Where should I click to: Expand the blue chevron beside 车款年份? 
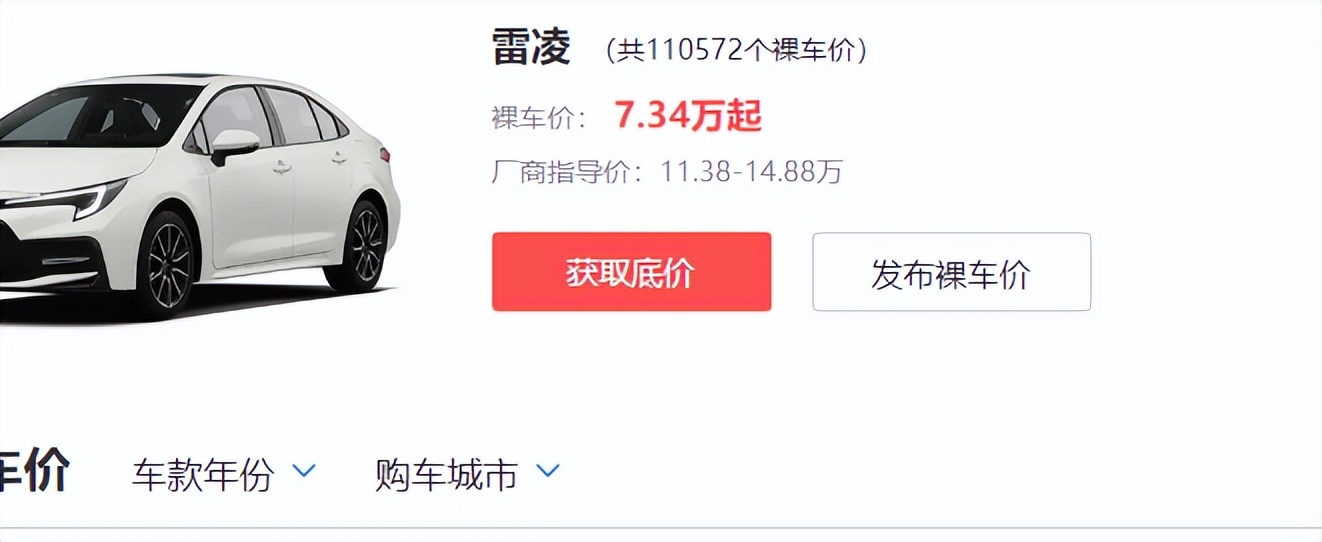tap(305, 469)
